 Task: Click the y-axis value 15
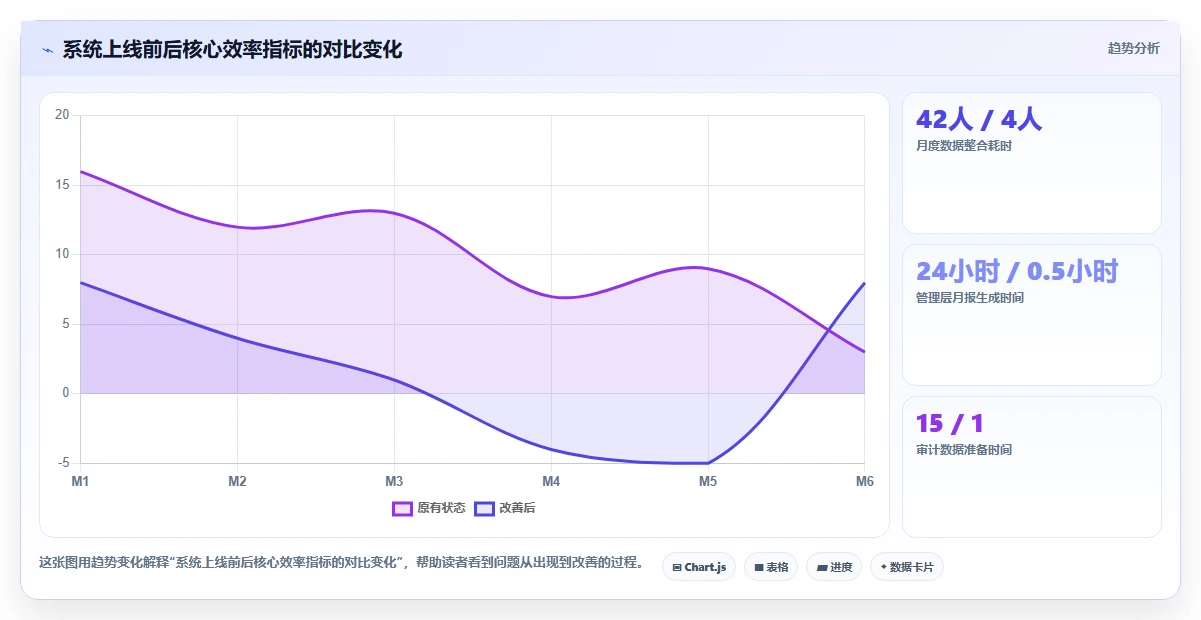click(x=62, y=185)
